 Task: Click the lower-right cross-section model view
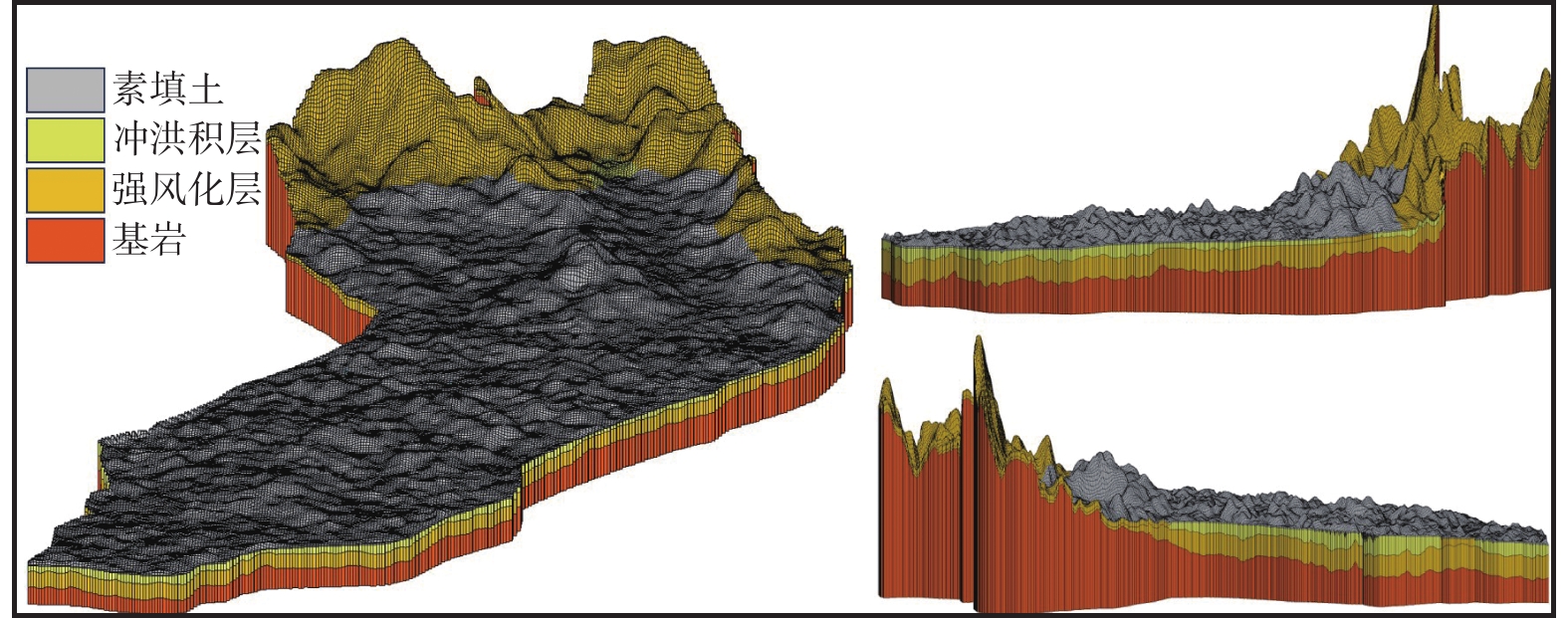[1215, 473]
